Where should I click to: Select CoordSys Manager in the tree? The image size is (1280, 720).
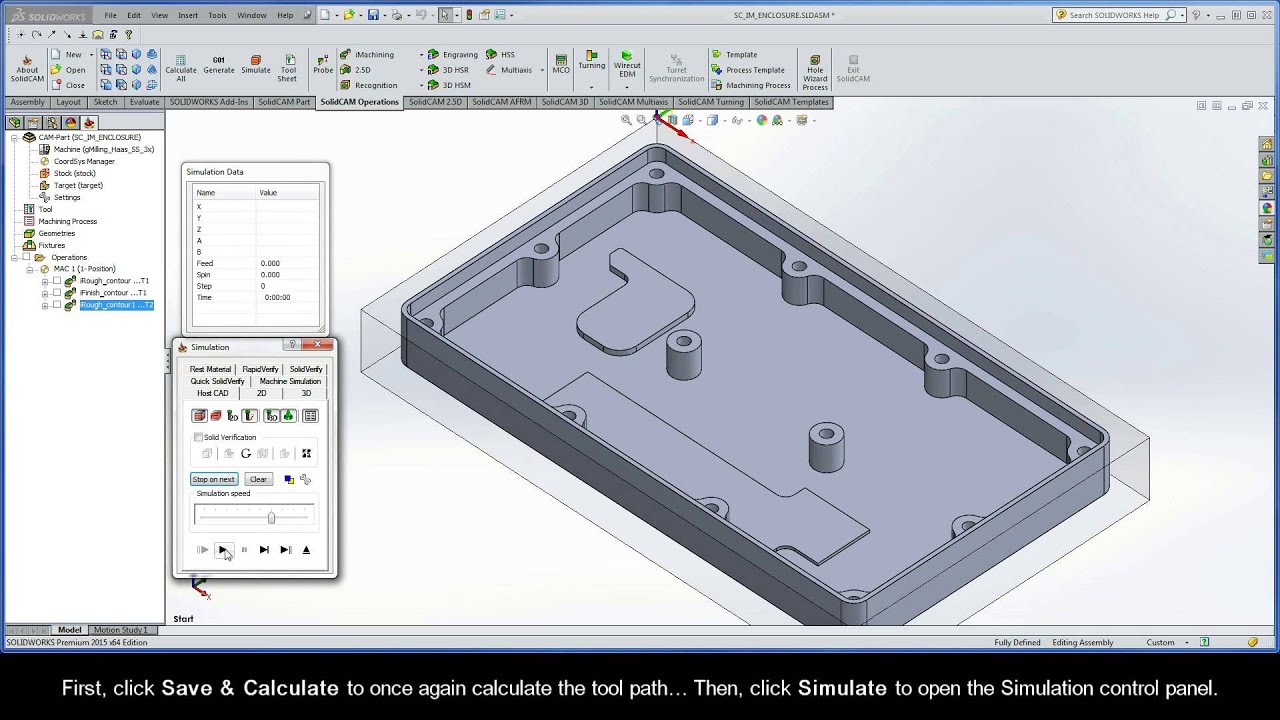[x=84, y=161]
